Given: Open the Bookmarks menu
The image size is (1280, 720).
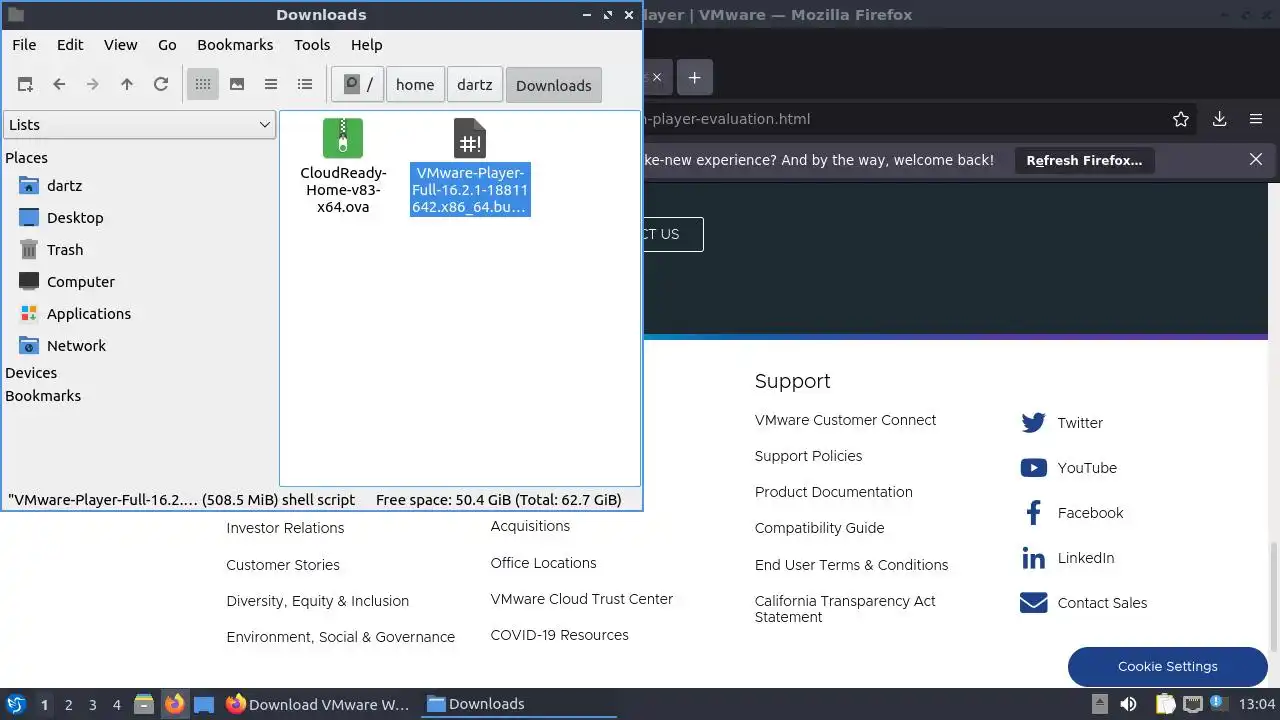Looking at the screenshot, I should click(235, 45).
